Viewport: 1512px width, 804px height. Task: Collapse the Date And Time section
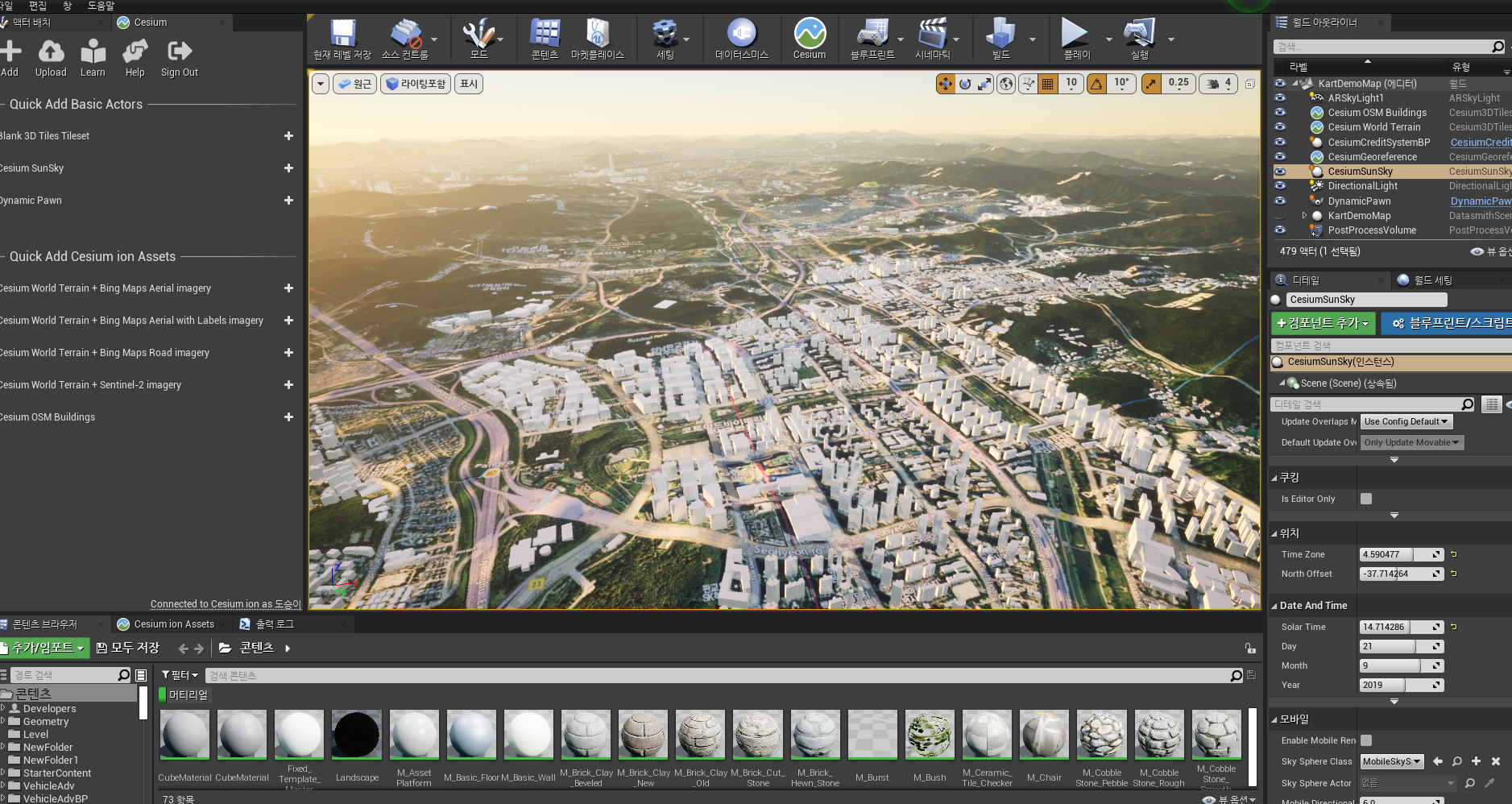coord(1274,606)
